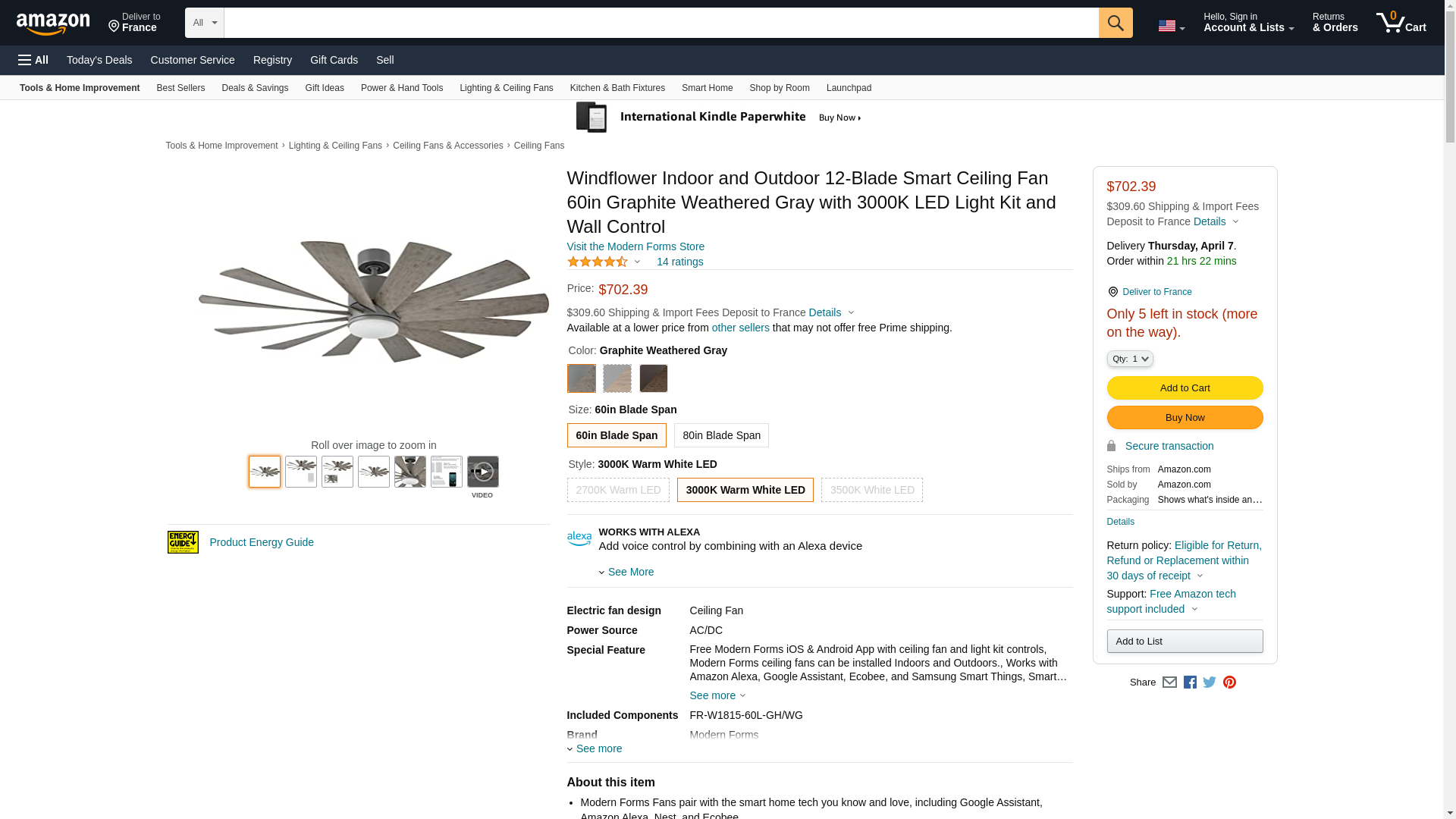Share product via email icon
1456x819 pixels.
1169,682
